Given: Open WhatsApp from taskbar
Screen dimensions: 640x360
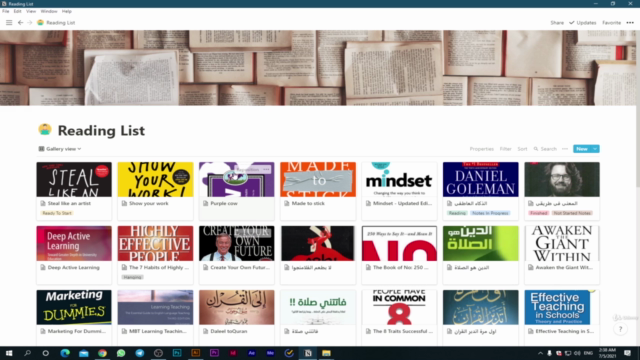Looking at the screenshot, I should (x=121, y=353).
